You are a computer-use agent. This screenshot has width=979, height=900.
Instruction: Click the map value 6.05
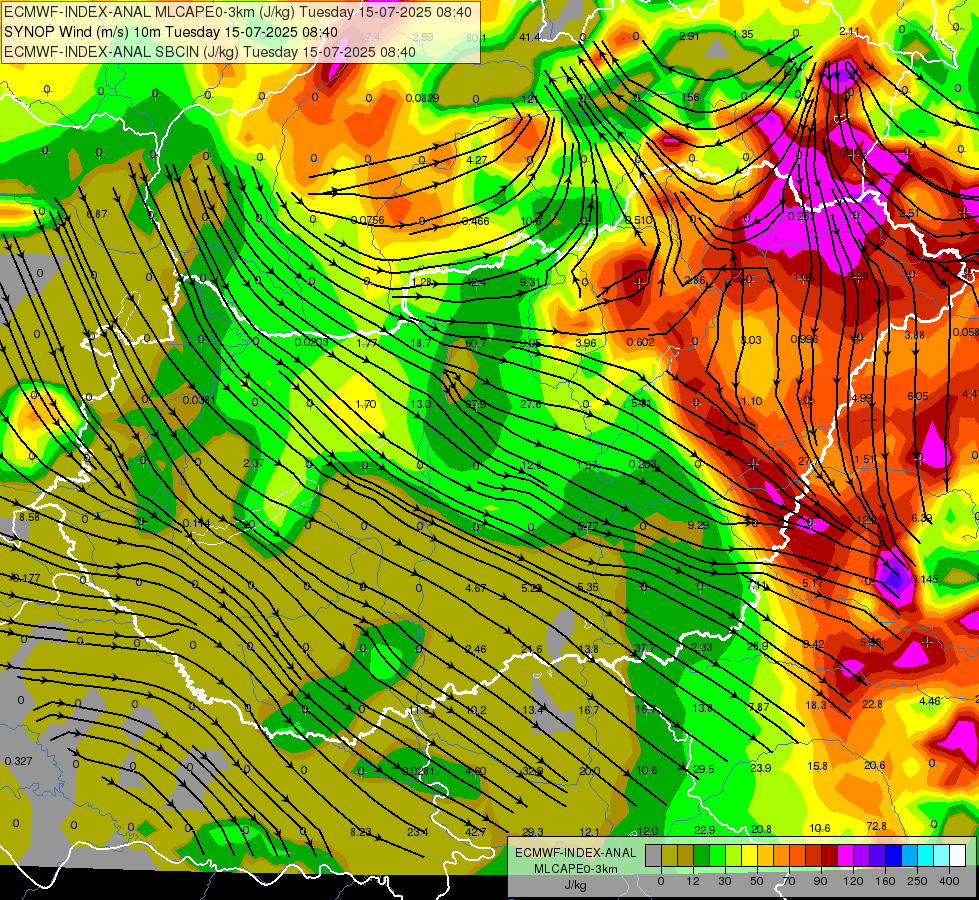(917, 396)
